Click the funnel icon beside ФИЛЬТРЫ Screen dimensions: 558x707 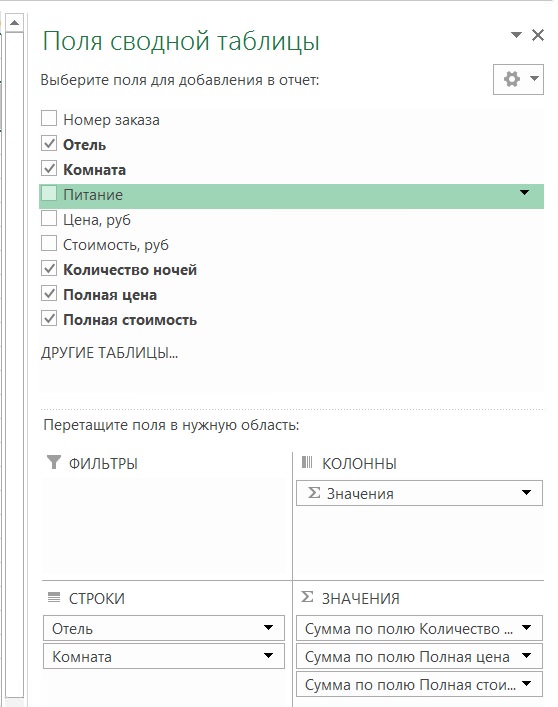click(x=54, y=462)
